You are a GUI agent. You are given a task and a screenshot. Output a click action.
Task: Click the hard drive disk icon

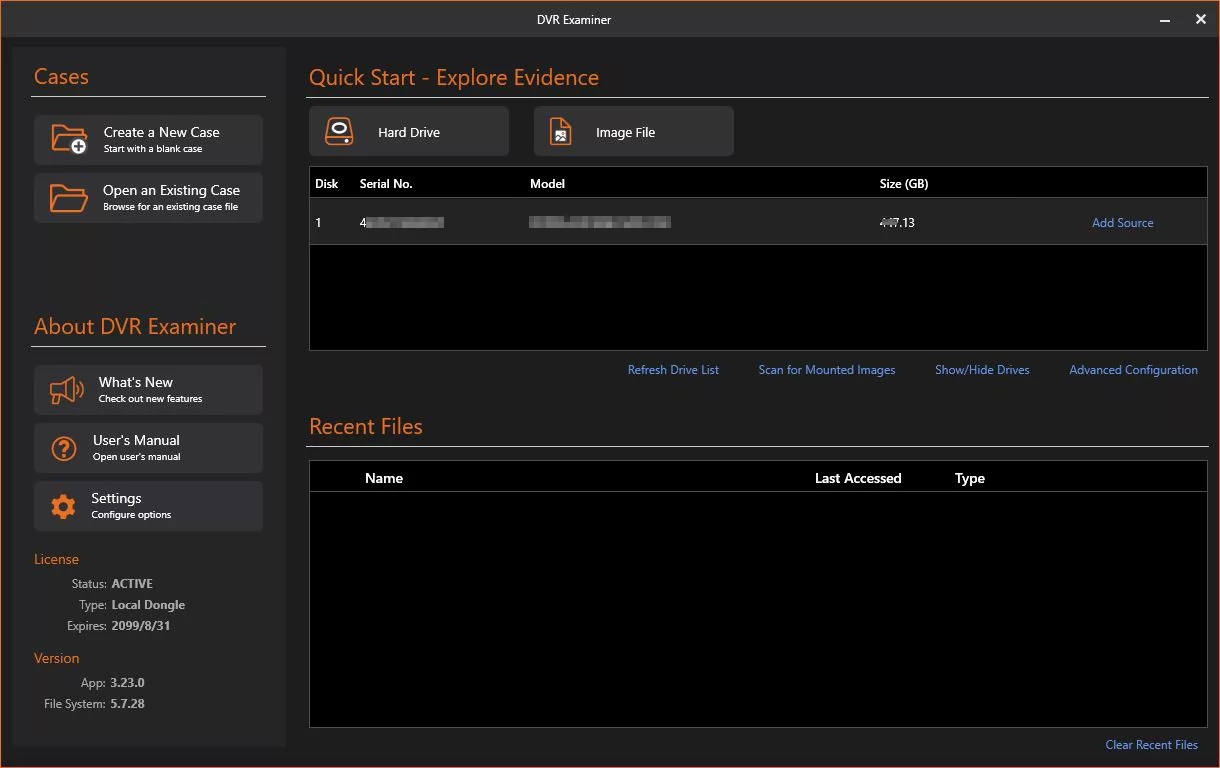(340, 132)
